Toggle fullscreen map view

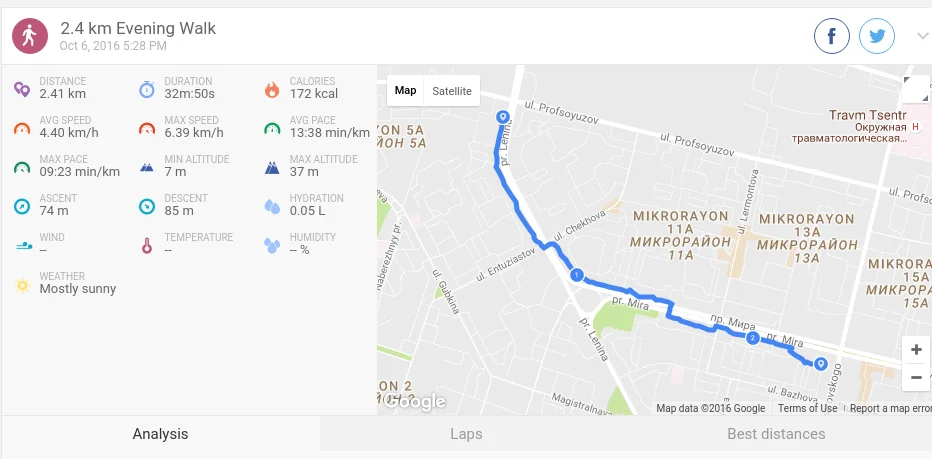coord(915,90)
